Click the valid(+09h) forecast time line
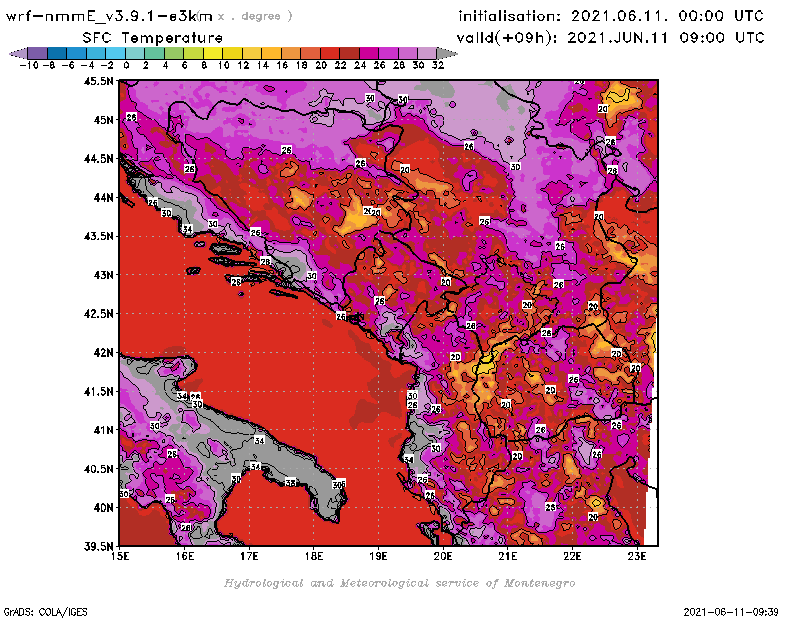 pyautogui.click(x=610, y=38)
